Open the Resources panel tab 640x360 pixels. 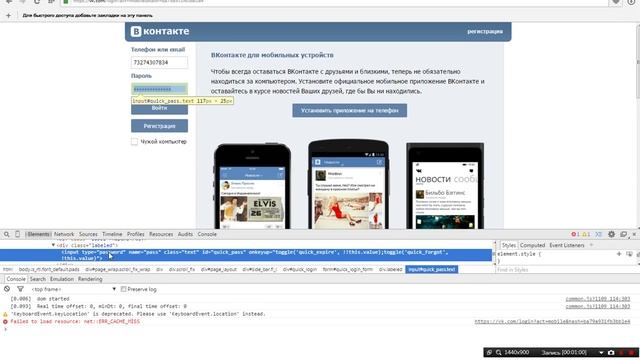161,234
